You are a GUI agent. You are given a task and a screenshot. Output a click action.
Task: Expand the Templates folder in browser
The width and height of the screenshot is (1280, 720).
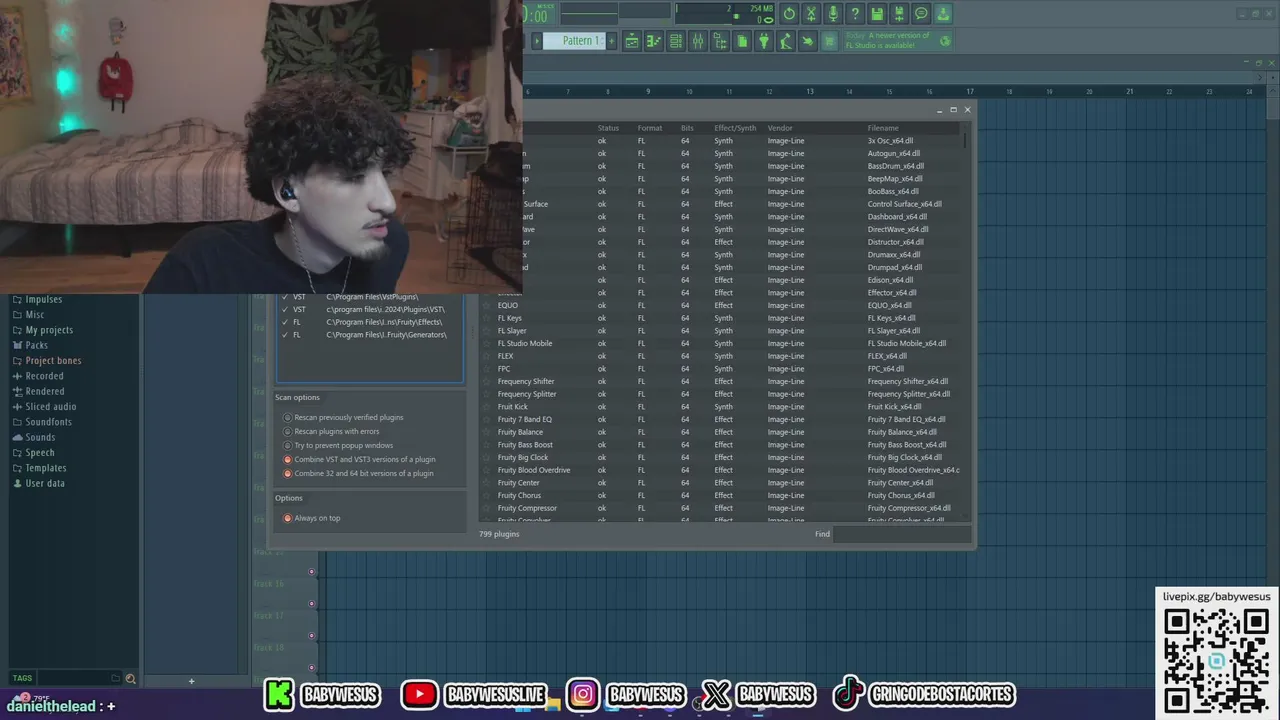coord(38,468)
